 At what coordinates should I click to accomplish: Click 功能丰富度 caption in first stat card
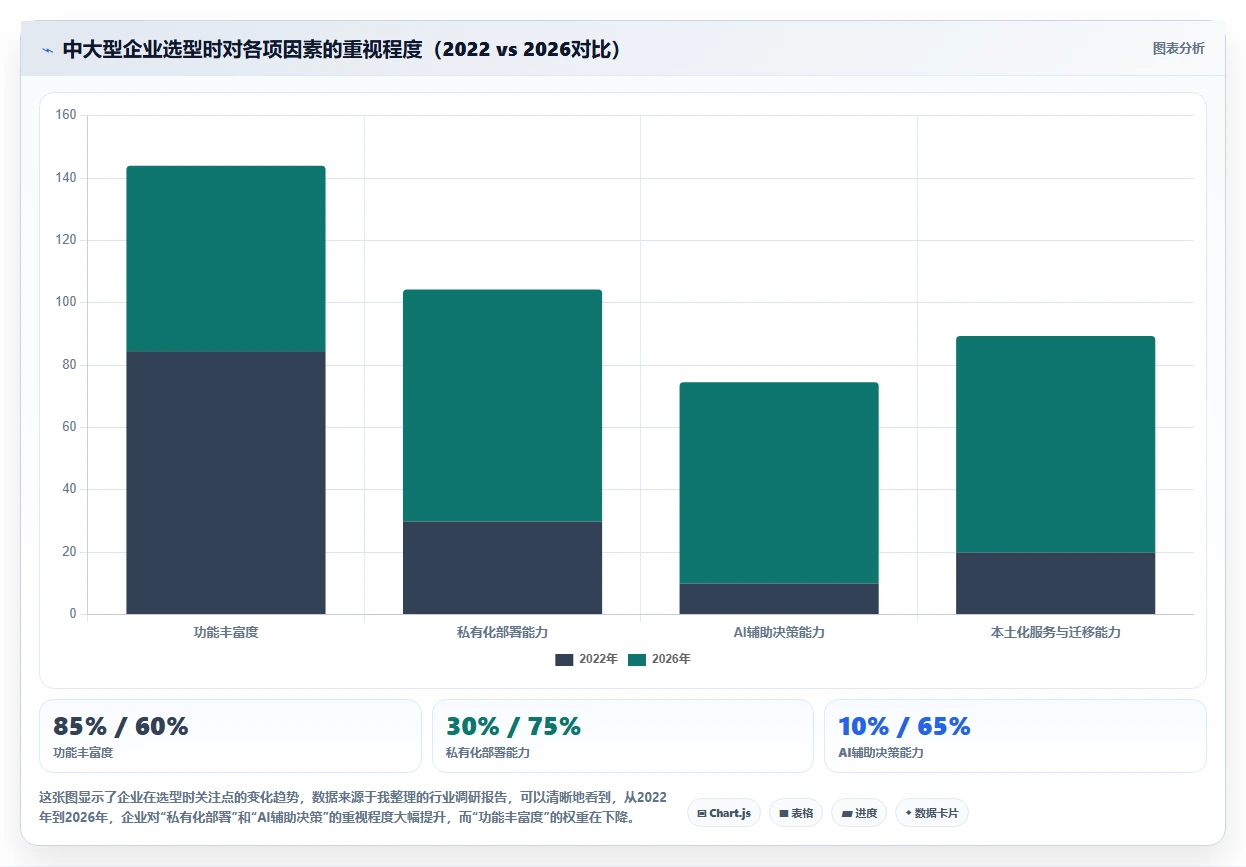83,753
